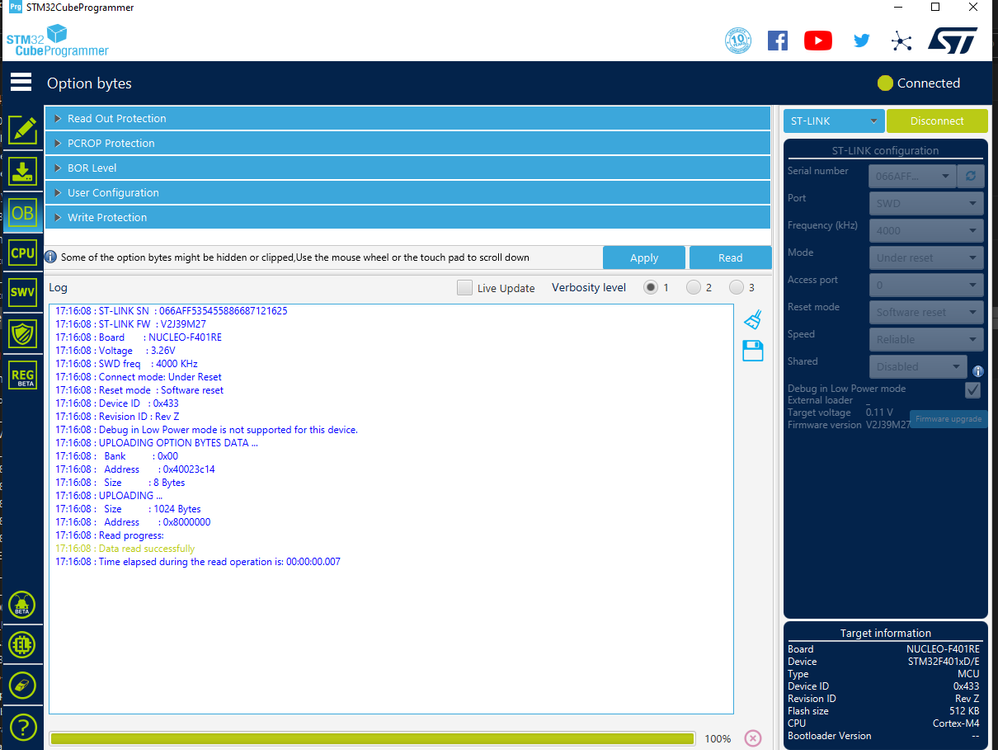
Task: Enable the Live Update checkbox
Action: (465, 288)
